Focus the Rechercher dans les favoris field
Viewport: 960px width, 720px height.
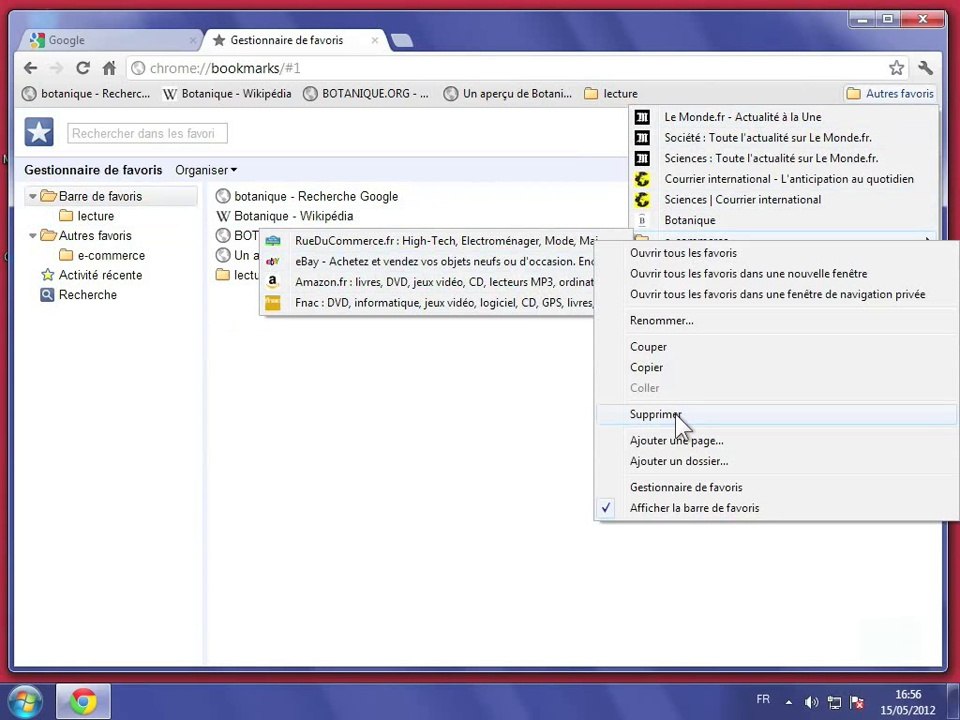(x=147, y=133)
